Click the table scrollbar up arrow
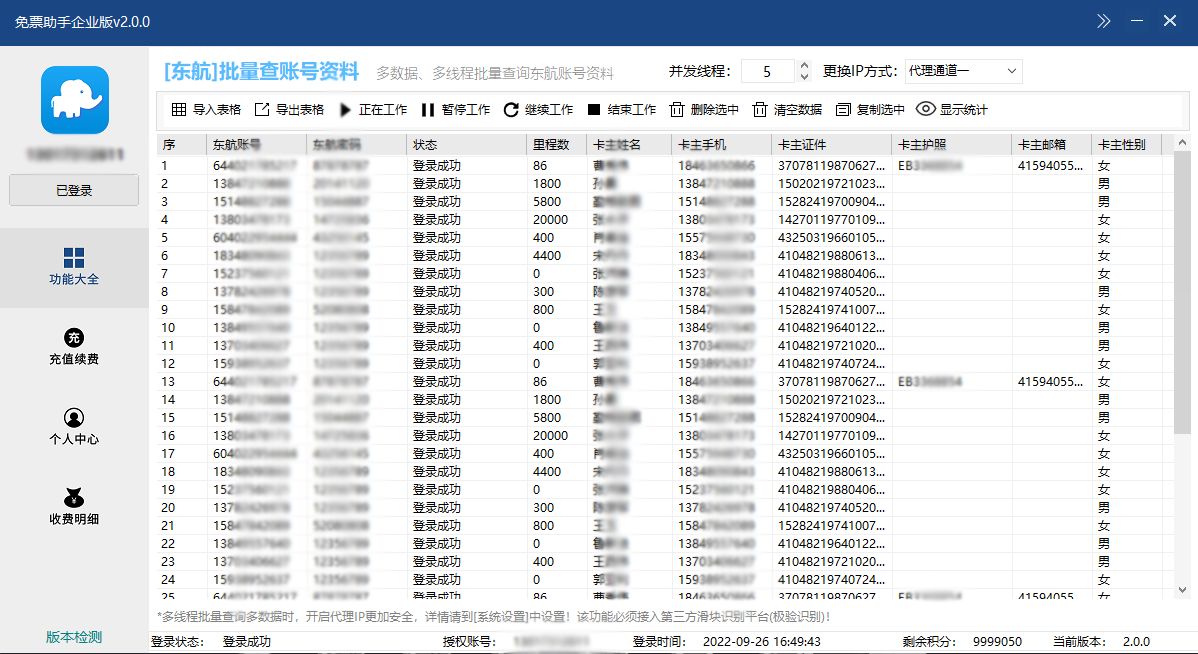 tap(1182, 143)
